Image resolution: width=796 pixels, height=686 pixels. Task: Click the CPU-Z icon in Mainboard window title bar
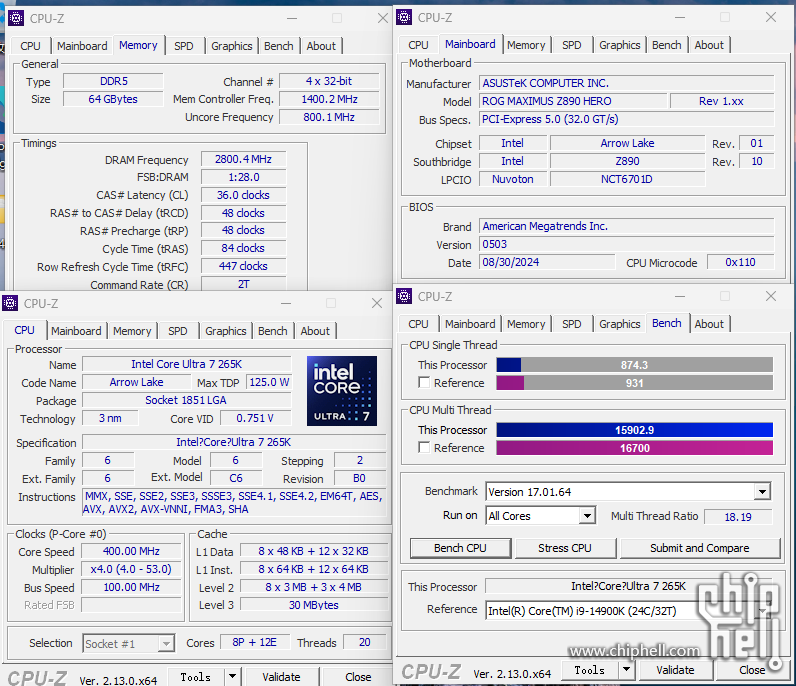pyautogui.click(x=404, y=17)
